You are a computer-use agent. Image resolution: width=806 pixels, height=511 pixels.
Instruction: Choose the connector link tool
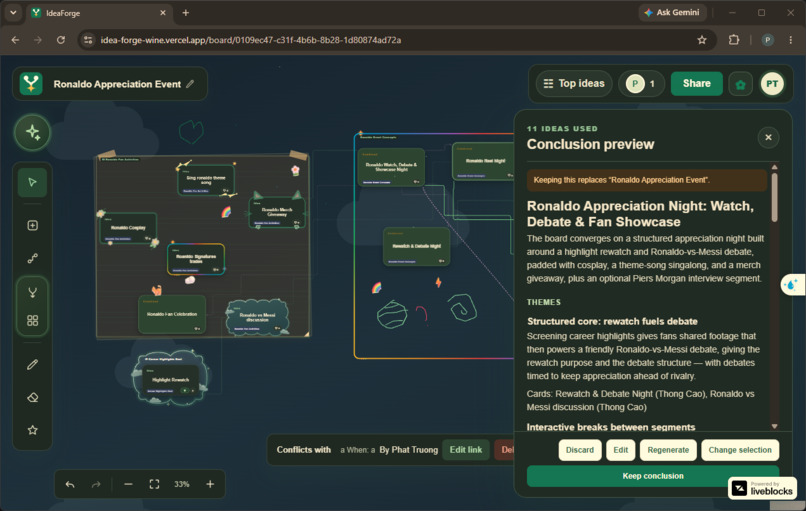tap(32, 259)
